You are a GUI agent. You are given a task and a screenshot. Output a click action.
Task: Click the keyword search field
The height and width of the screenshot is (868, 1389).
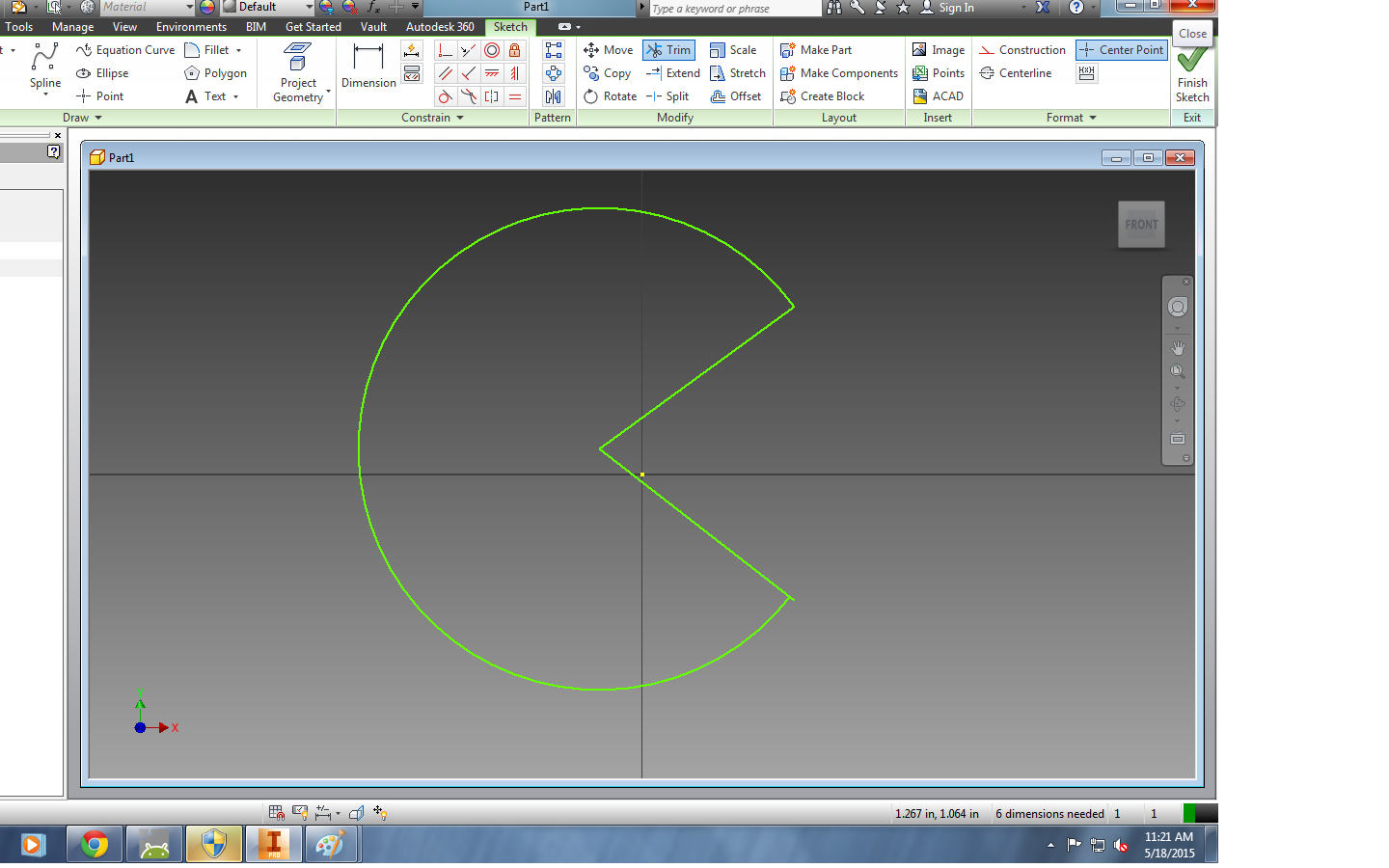pyautogui.click(x=735, y=8)
